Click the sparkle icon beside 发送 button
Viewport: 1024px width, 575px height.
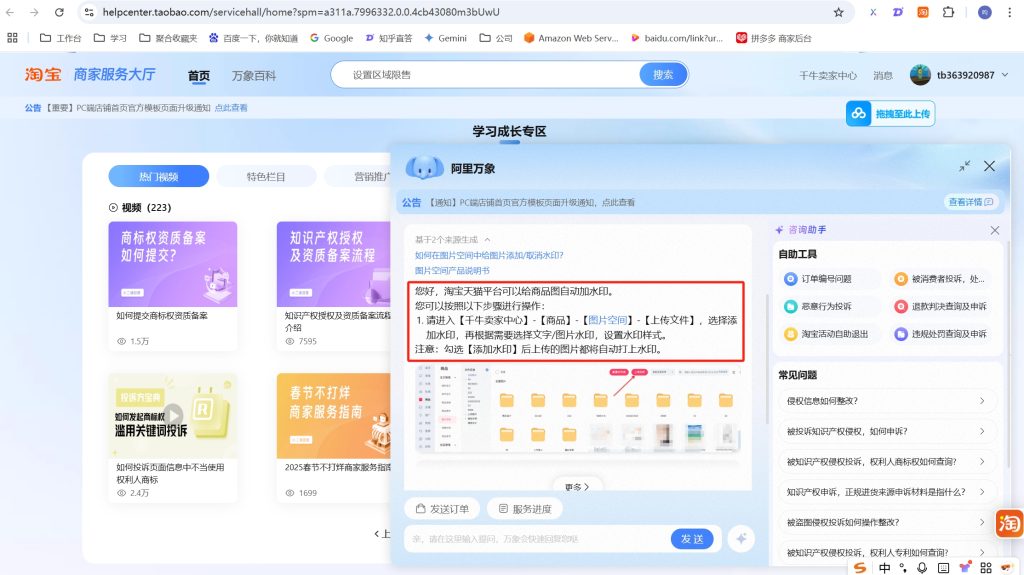click(x=741, y=539)
